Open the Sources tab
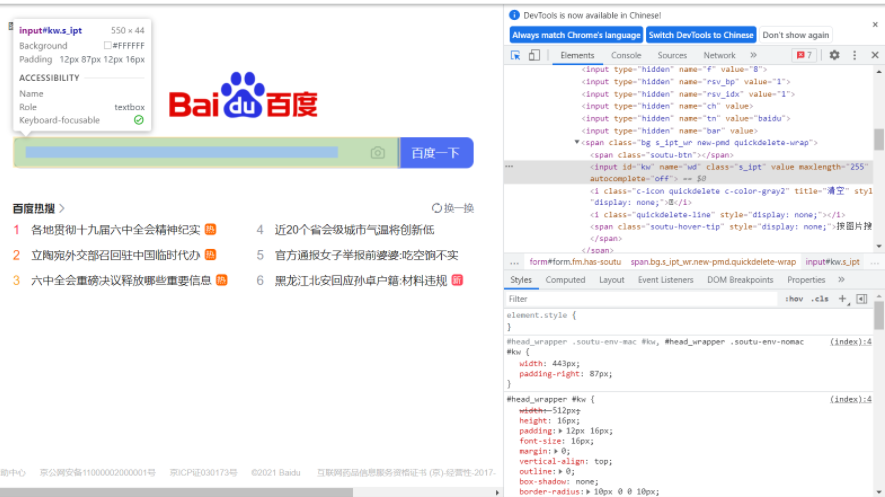The width and height of the screenshot is (885, 497). point(672,55)
